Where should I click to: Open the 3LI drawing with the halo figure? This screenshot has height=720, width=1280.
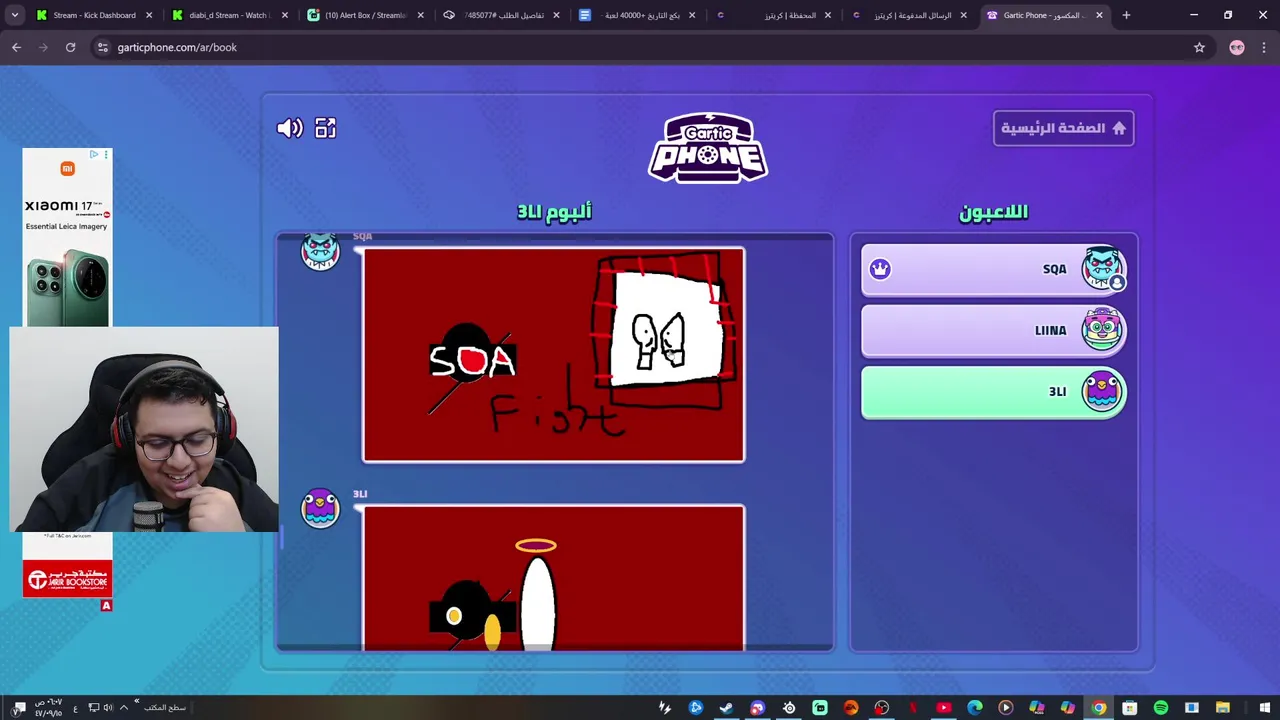pos(553,578)
